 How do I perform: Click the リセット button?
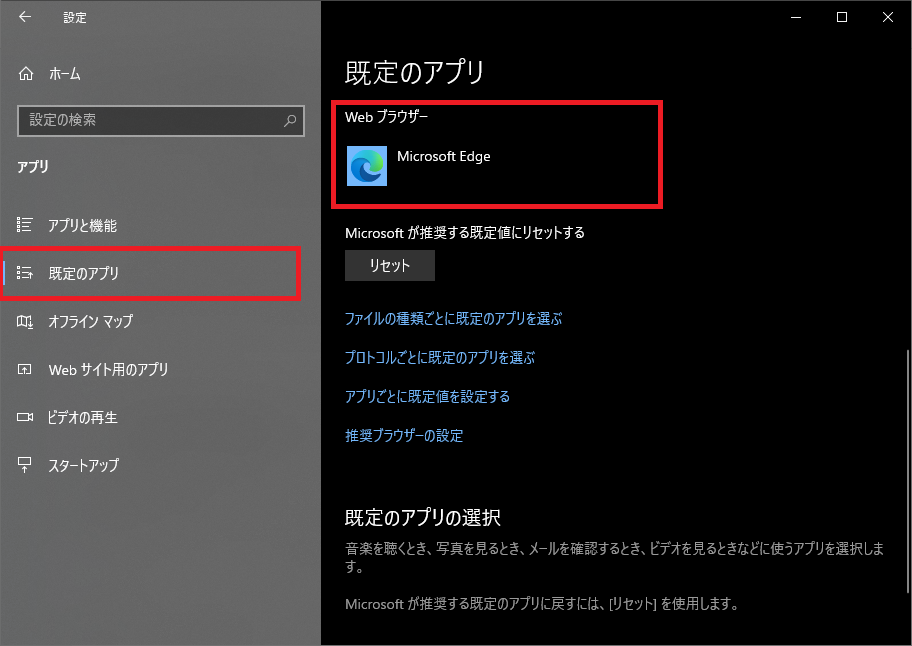390,265
